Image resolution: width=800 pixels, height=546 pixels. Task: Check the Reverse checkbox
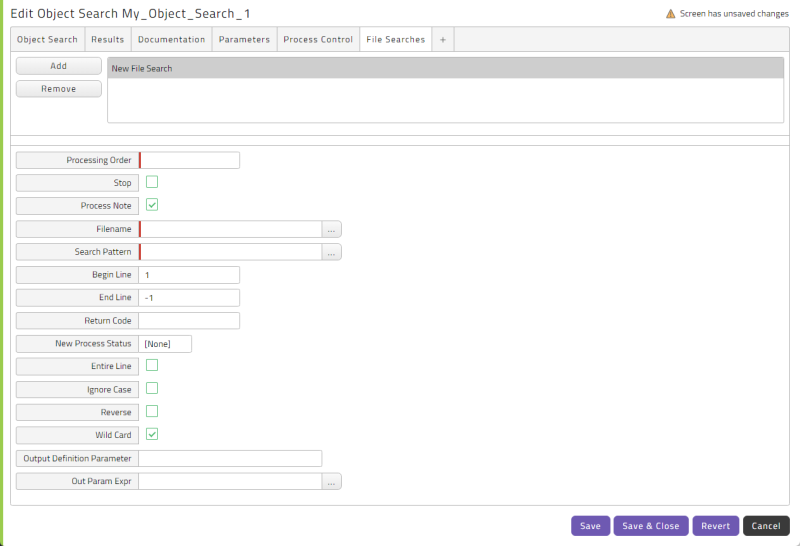pos(152,411)
